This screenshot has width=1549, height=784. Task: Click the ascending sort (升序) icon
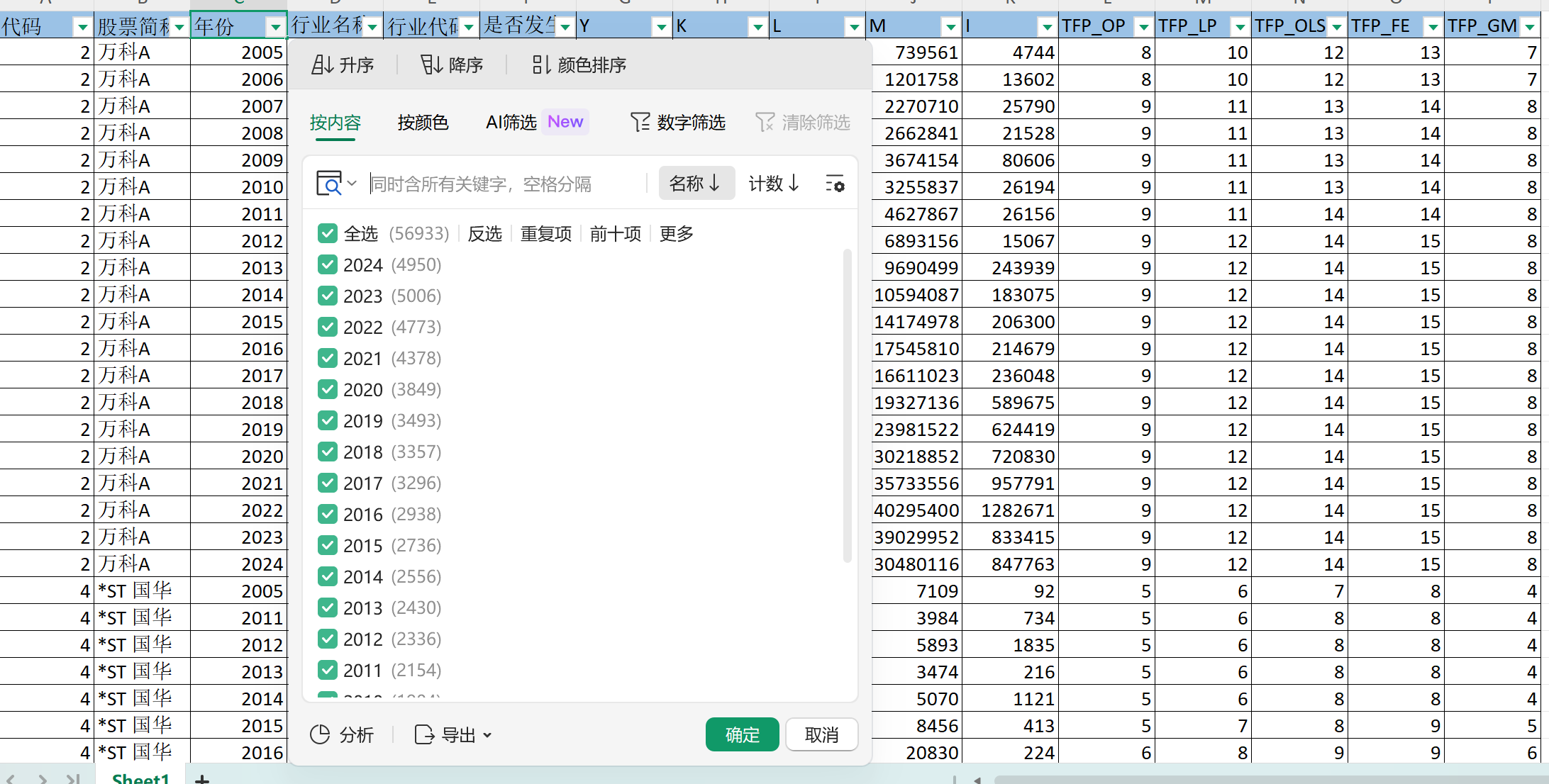pyautogui.click(x=323, y=65)
